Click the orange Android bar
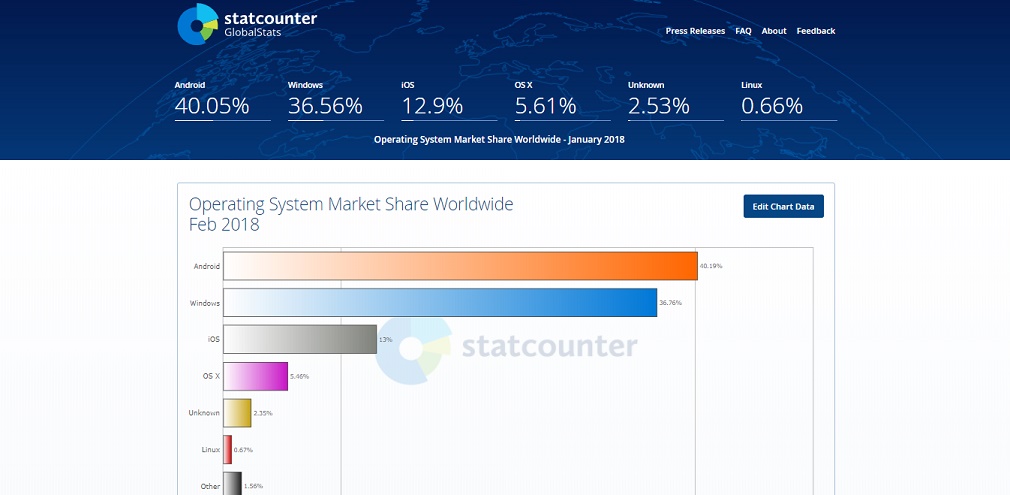The height and width of the screenshot is (495, 1010). click(461, 266)
